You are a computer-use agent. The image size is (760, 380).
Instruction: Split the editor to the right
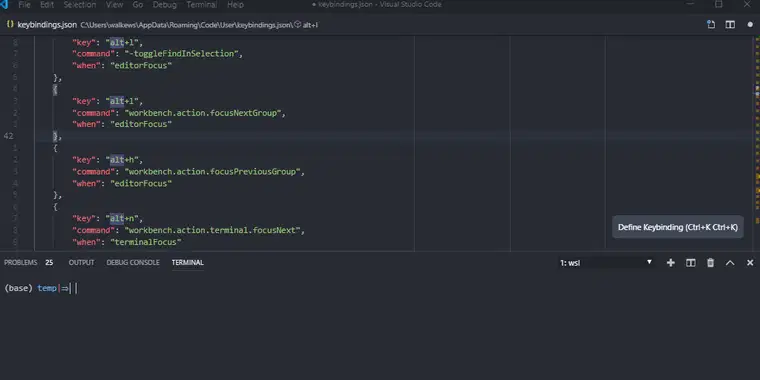730,25
